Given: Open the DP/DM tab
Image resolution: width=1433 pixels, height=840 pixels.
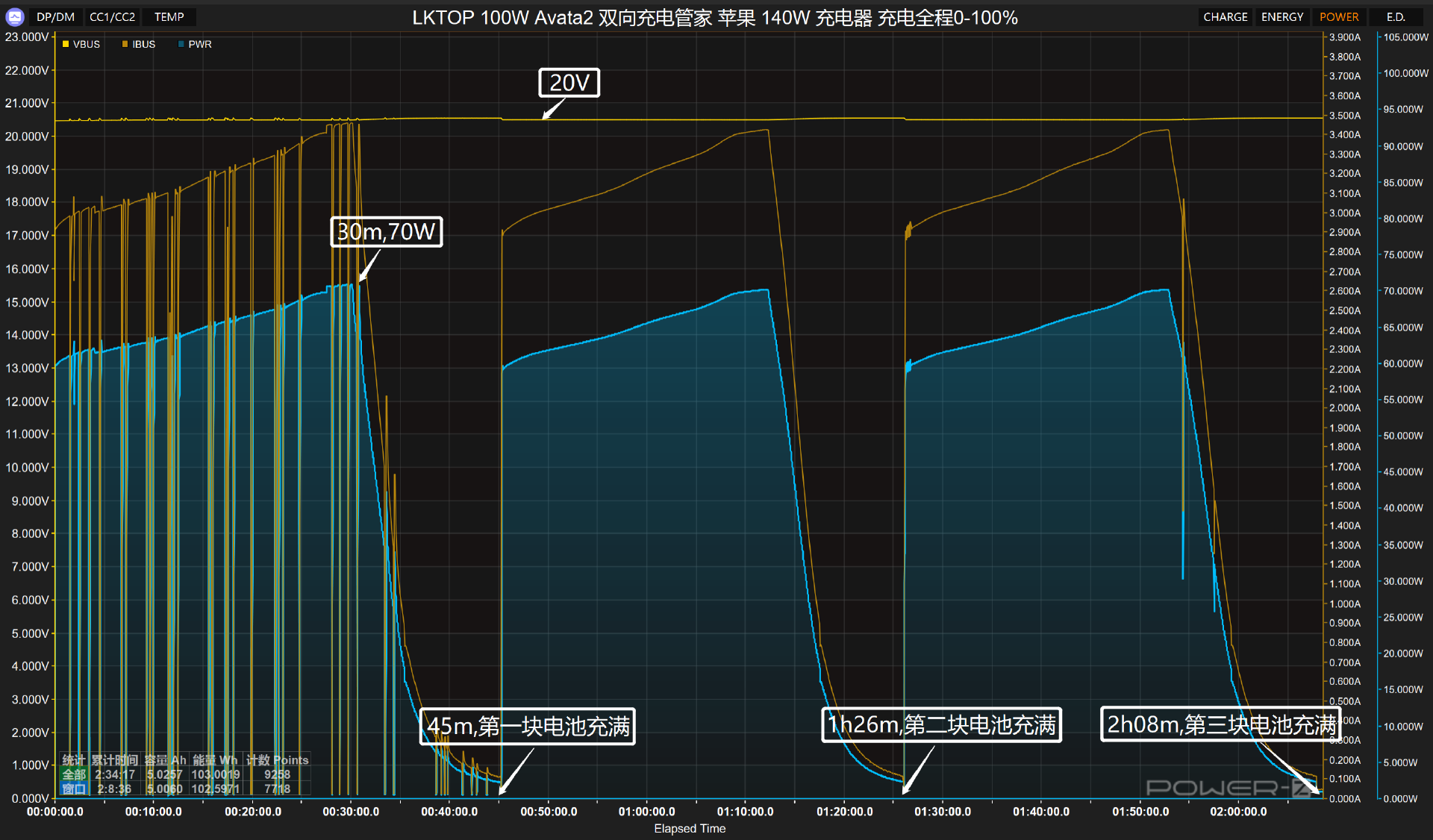Looking at the screenshot, I should [x=55, y=16].
